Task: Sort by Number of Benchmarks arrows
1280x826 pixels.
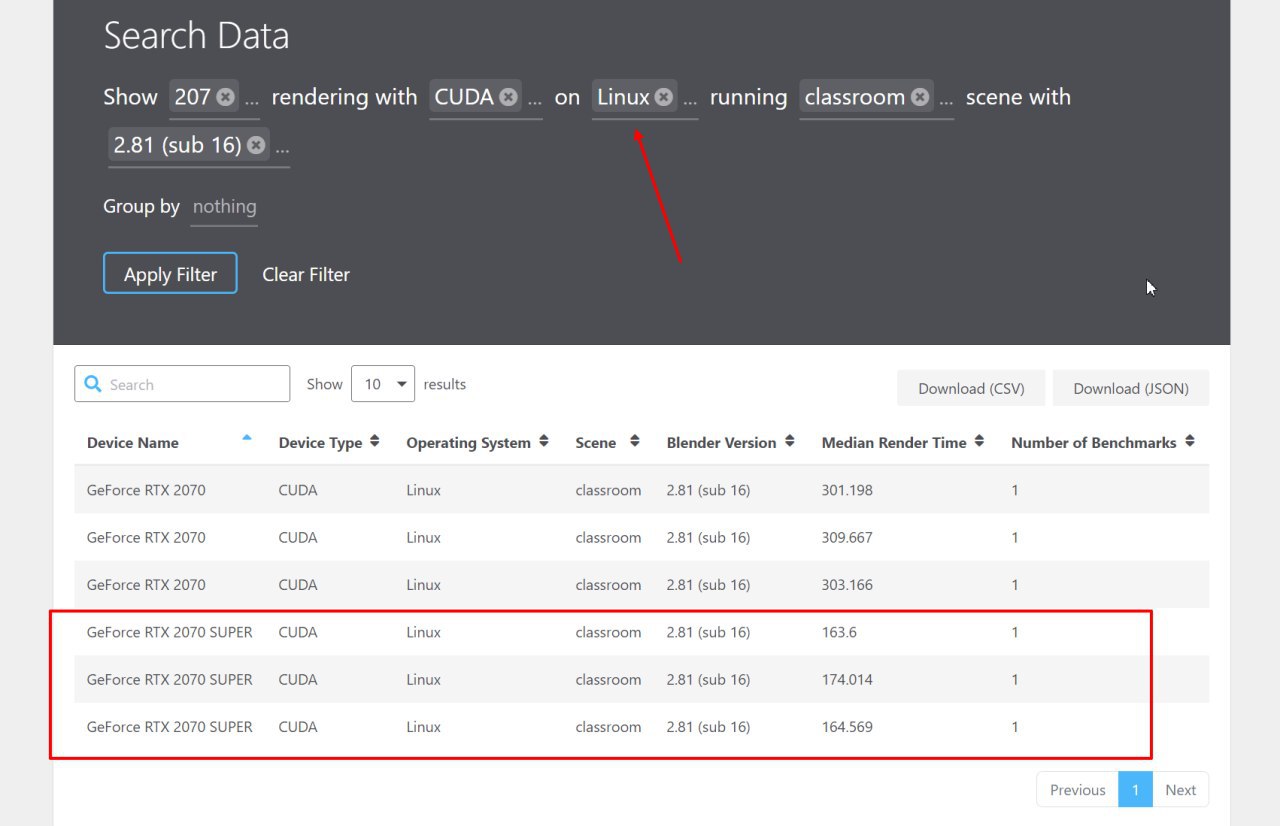Action: [x=1189, y=441]
